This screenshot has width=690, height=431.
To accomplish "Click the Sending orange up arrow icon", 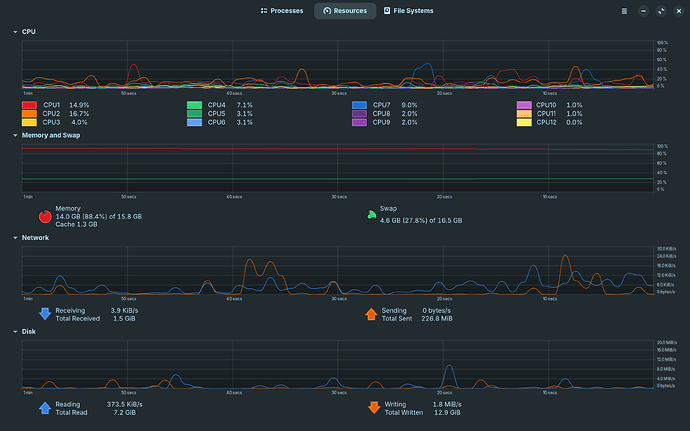I will 371,314.
